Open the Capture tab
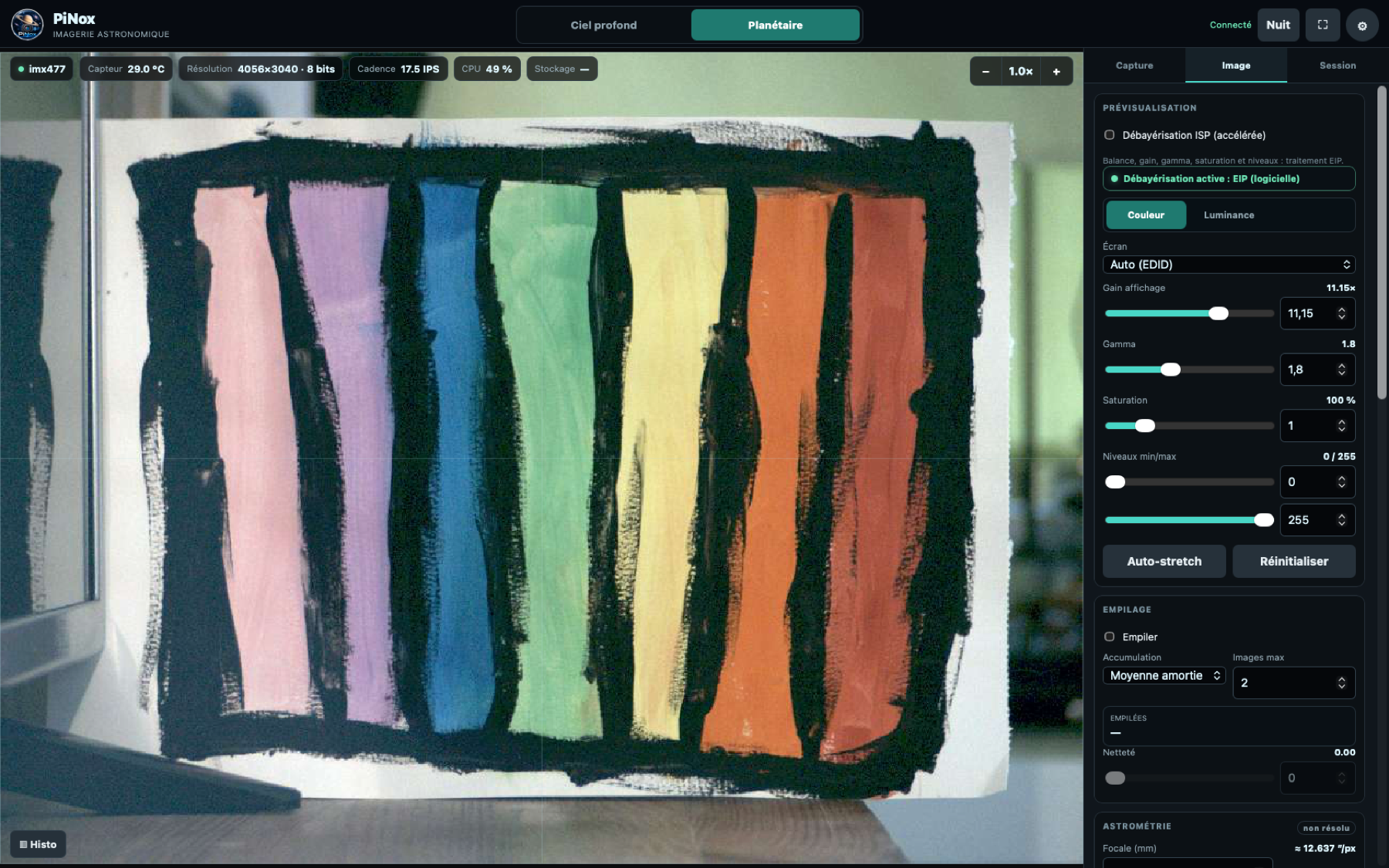 [x=1134, y=66]
